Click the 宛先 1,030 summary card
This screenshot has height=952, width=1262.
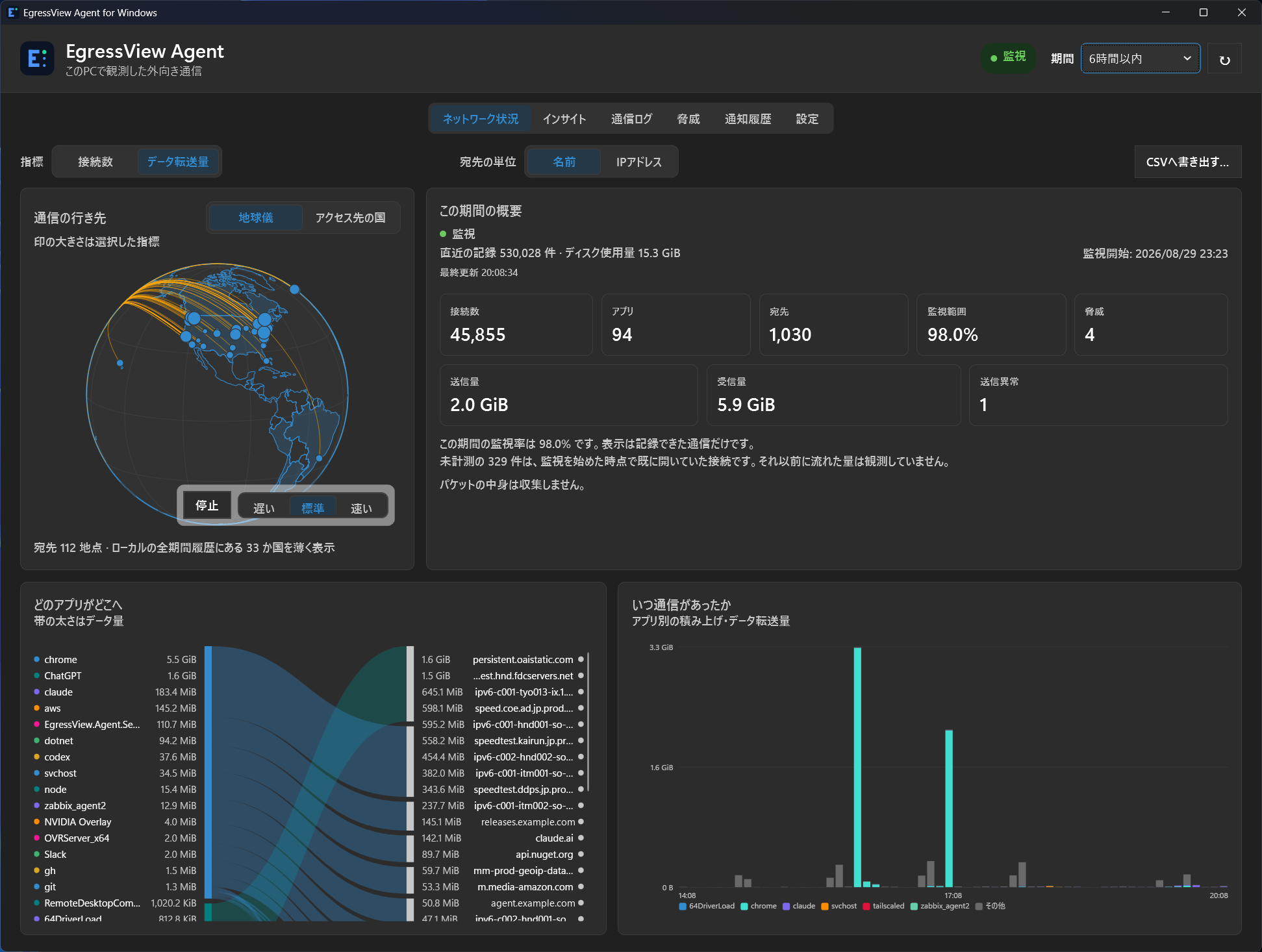pyautogui.click(x=833, y=325)
